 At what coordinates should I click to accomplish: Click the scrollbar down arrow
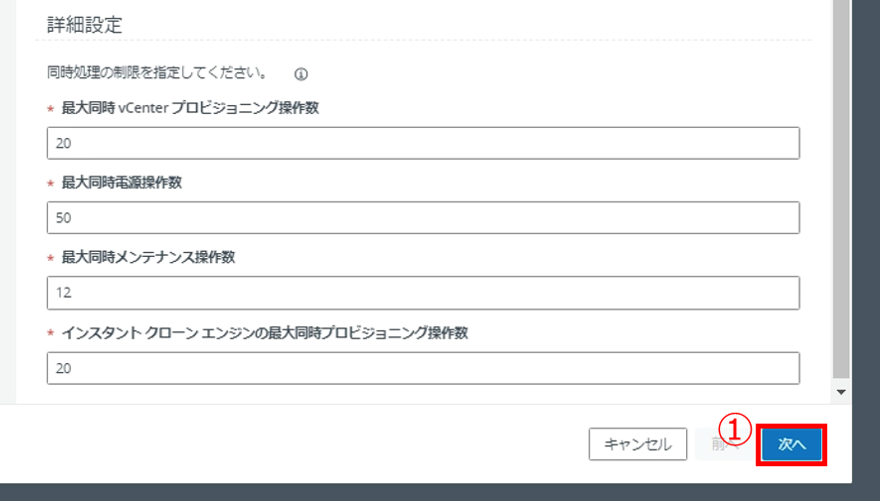(841, 392)
